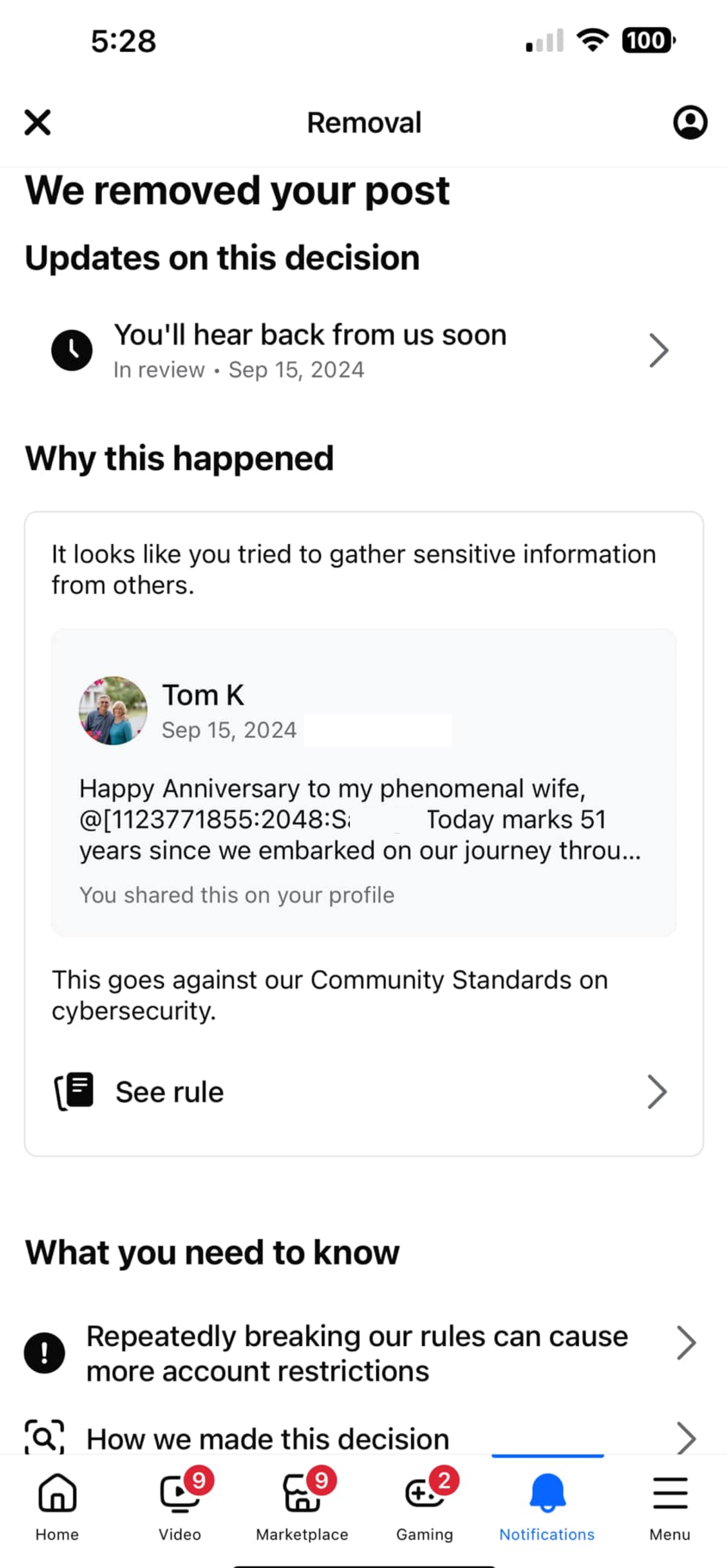Tap the exclamation warning icon
Viewport: 727px width, 1568px height.
[x=45, y=1352]
